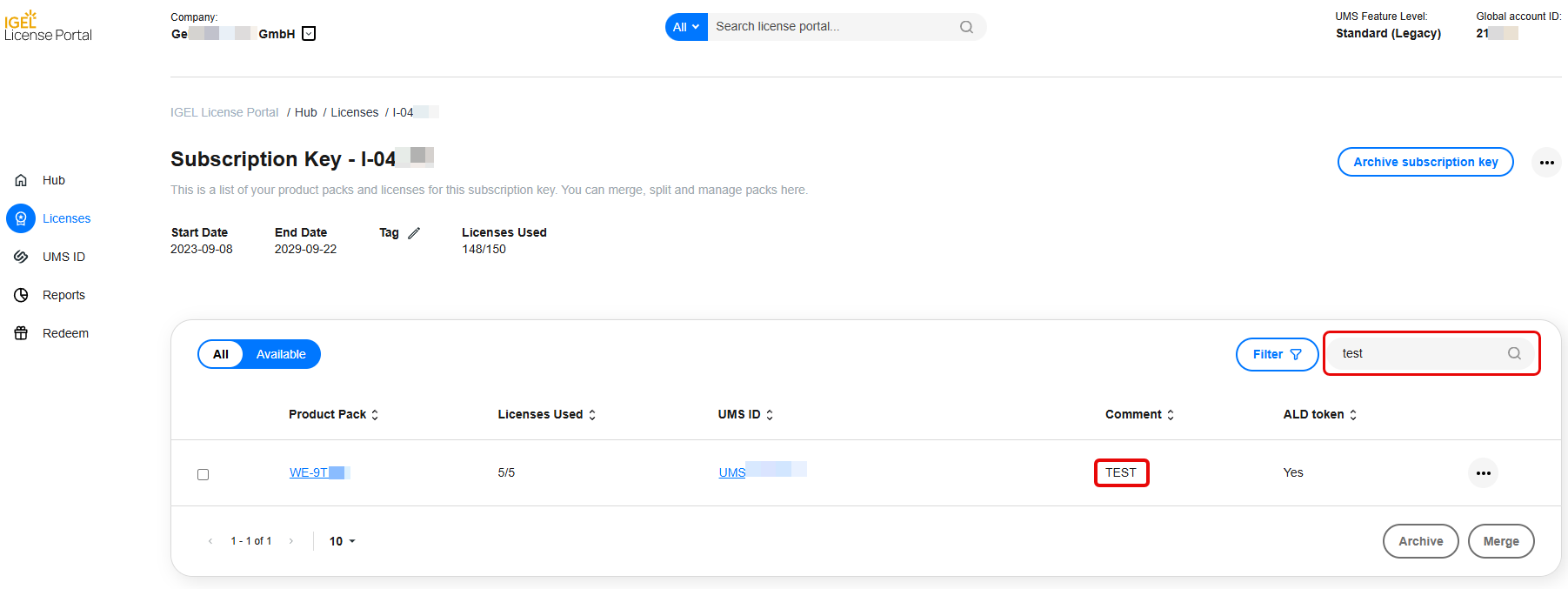Open UMS ID in the sidebar
1568x589 pixels.
63,257
